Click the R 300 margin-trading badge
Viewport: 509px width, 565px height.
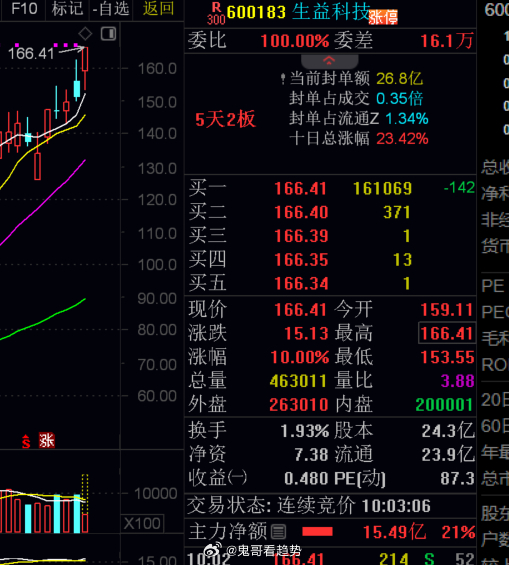pyautogui.click(x=216, y=14)
